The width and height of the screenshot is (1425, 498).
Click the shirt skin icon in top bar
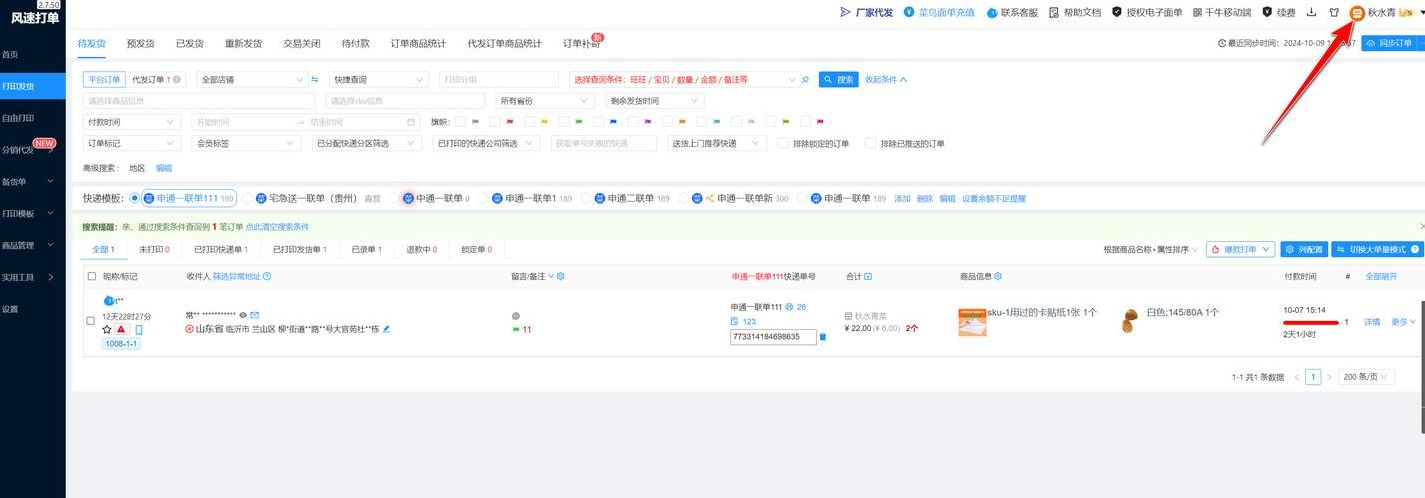tap(1333, 12)
